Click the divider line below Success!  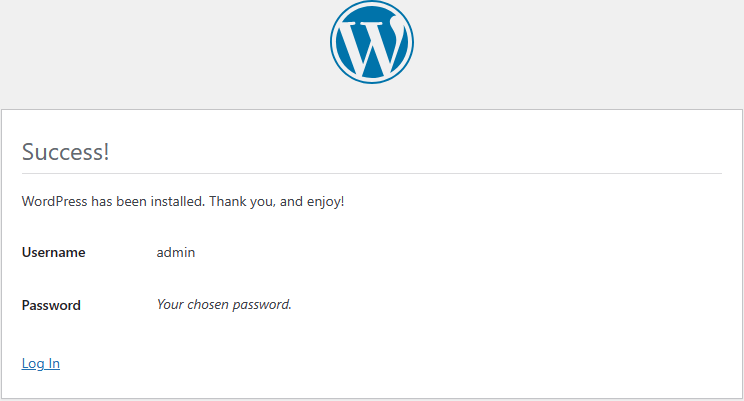[x=372, y=174]
